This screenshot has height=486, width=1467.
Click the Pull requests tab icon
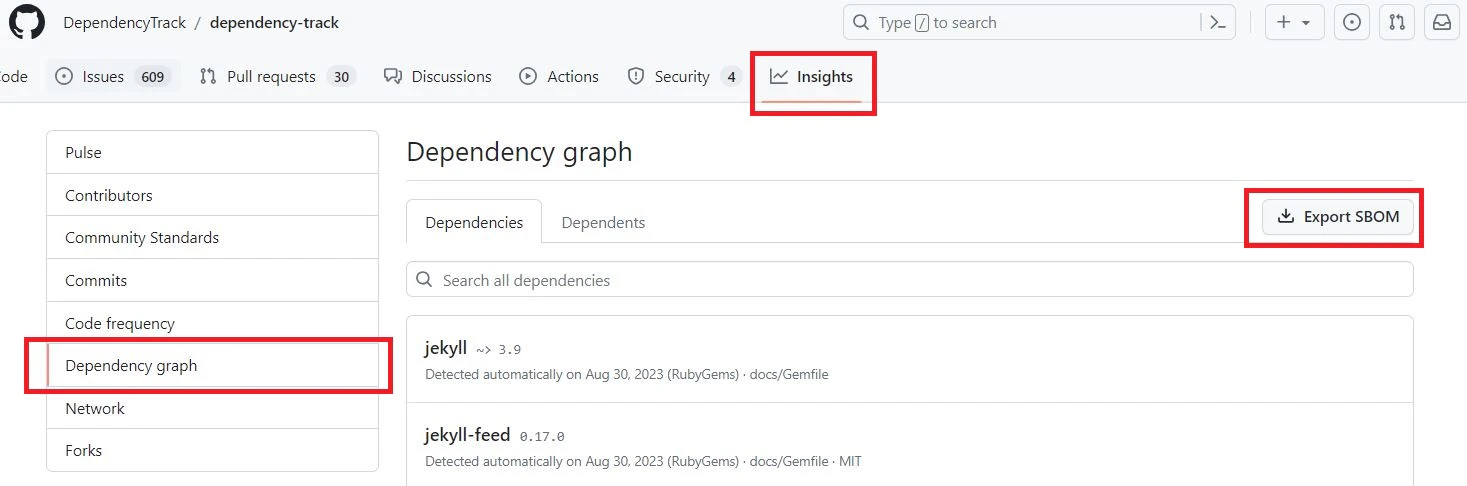pos(208,76)
